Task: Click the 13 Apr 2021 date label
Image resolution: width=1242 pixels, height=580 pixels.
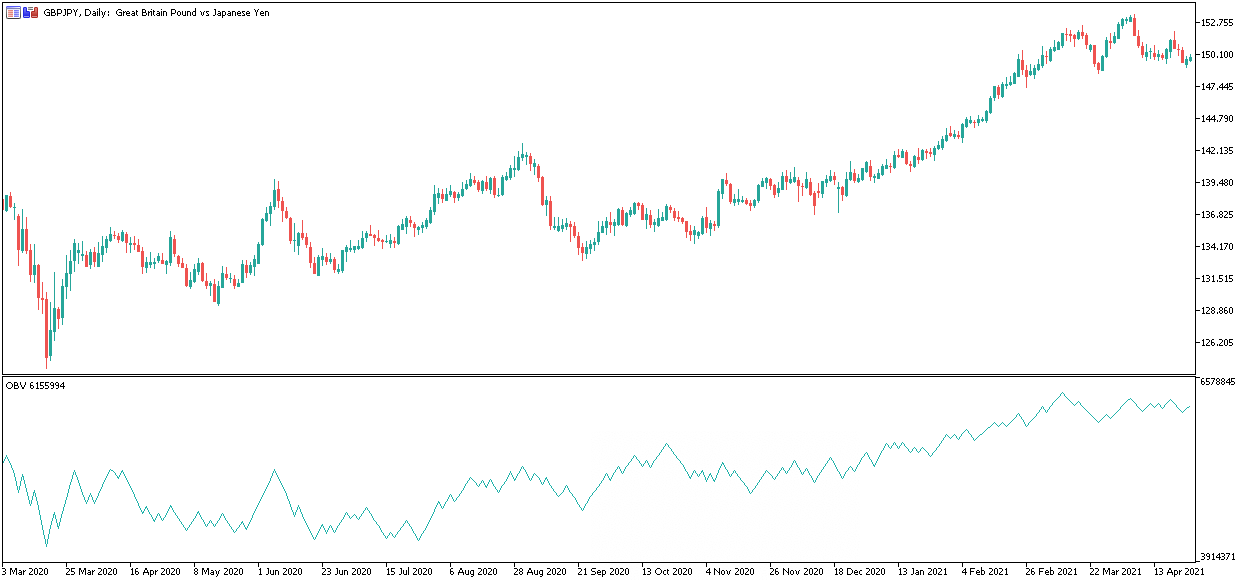Action: [1179, 572]
